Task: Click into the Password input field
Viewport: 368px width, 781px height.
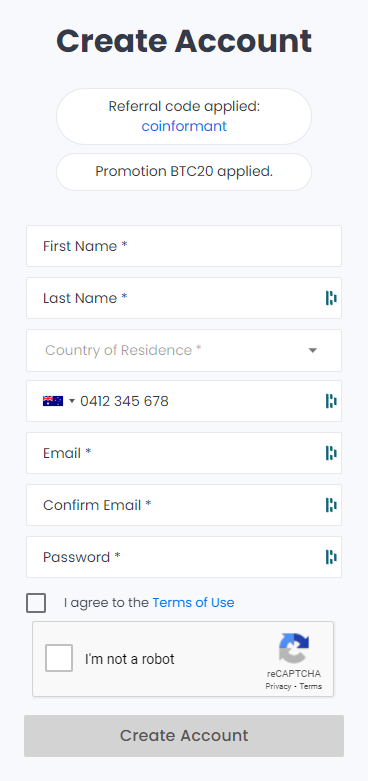Action: point(184,557)
